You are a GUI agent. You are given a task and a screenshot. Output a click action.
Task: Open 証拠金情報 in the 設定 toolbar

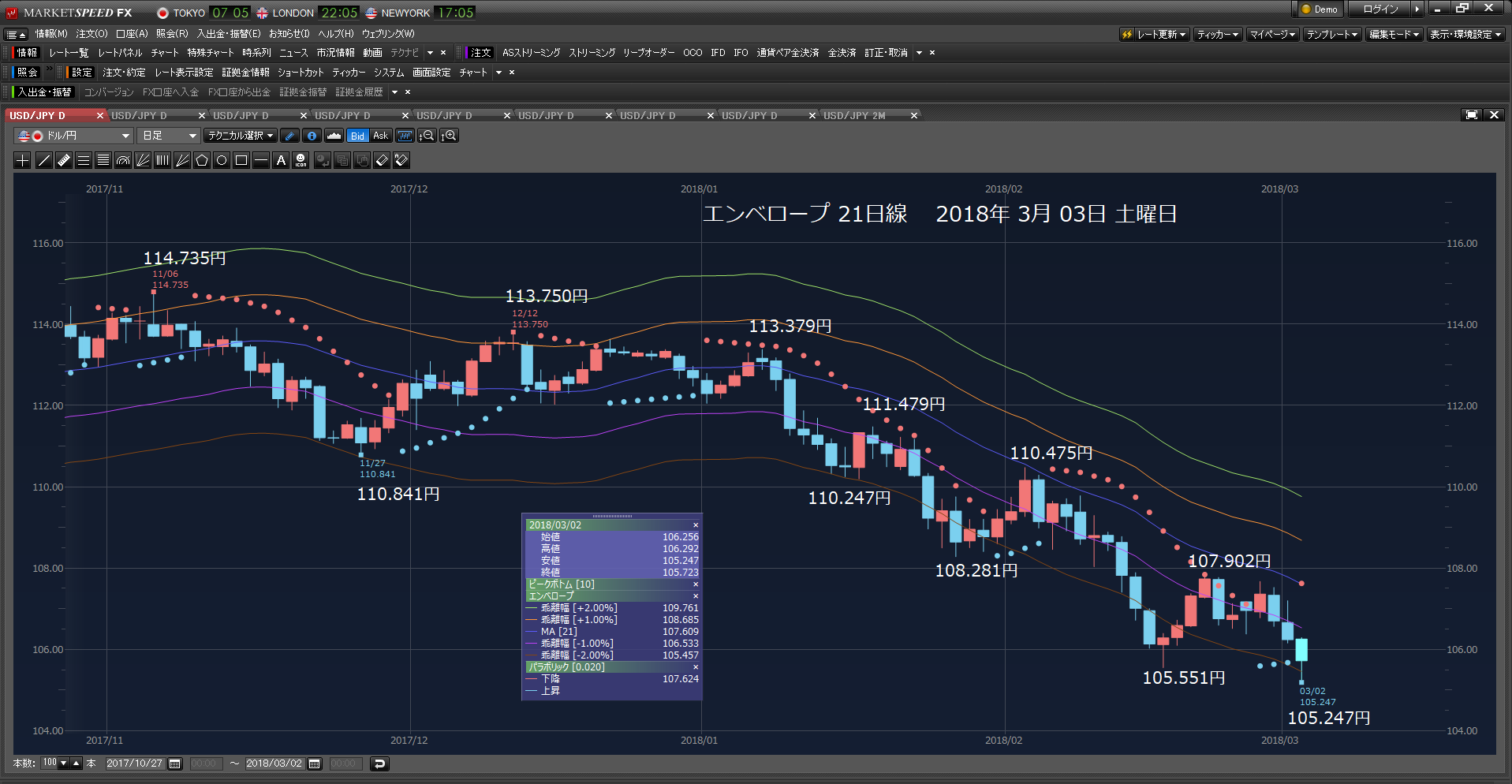click(x=245, y=73)
